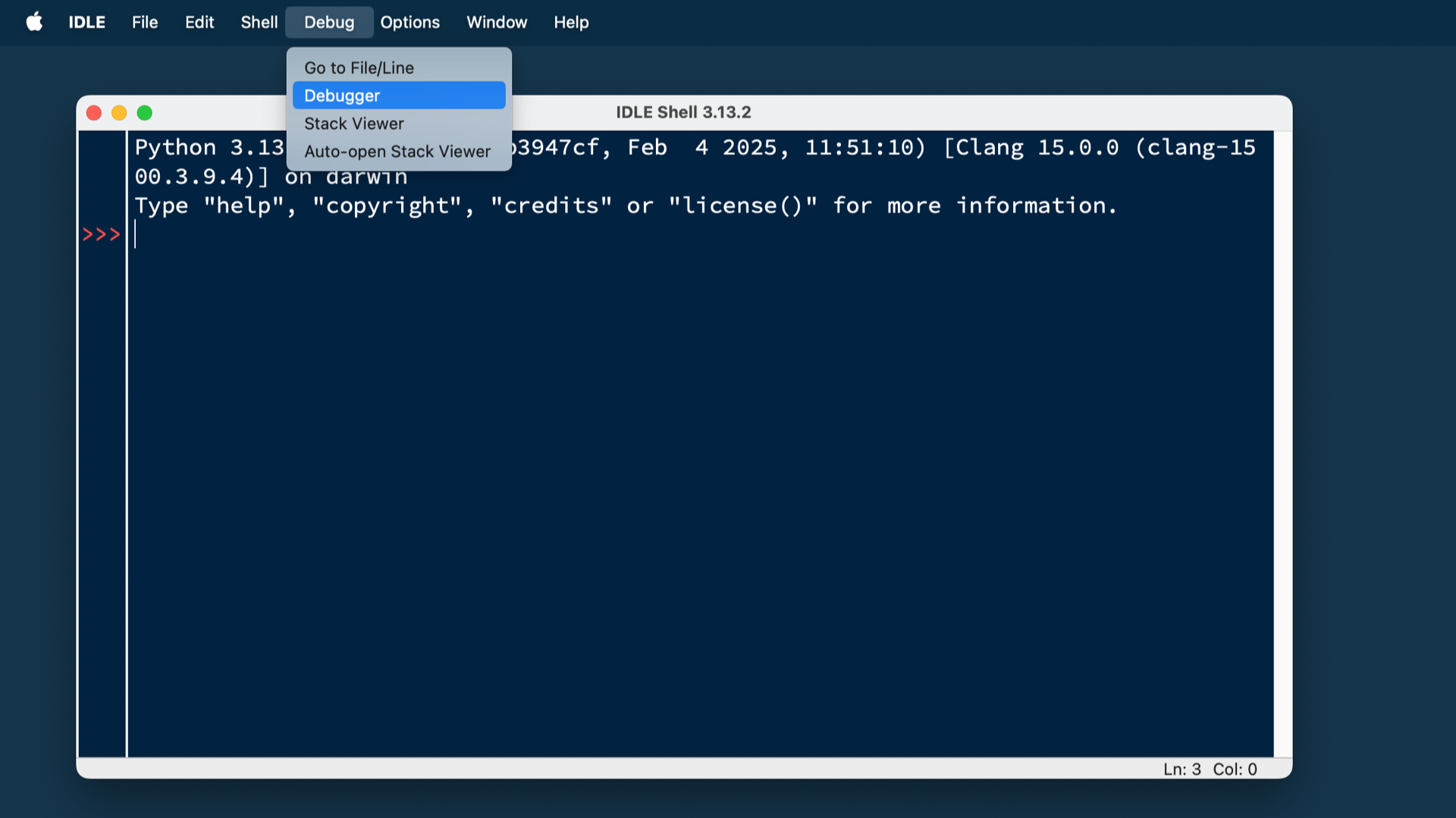This screenshot has width=1456, height=818.
Task: Click the Col 0 status indicator
Action: (1235, 769)
